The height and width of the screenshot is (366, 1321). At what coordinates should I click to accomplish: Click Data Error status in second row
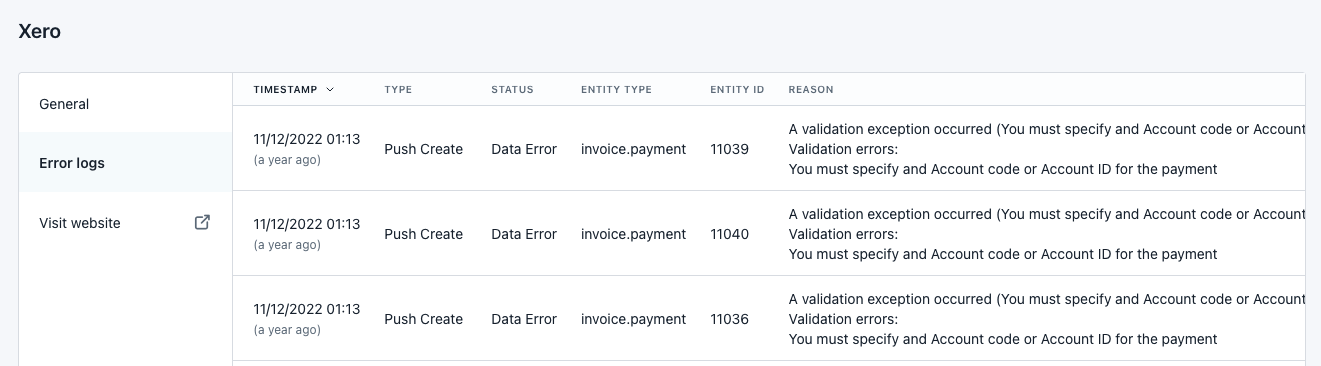coord(524,234)
